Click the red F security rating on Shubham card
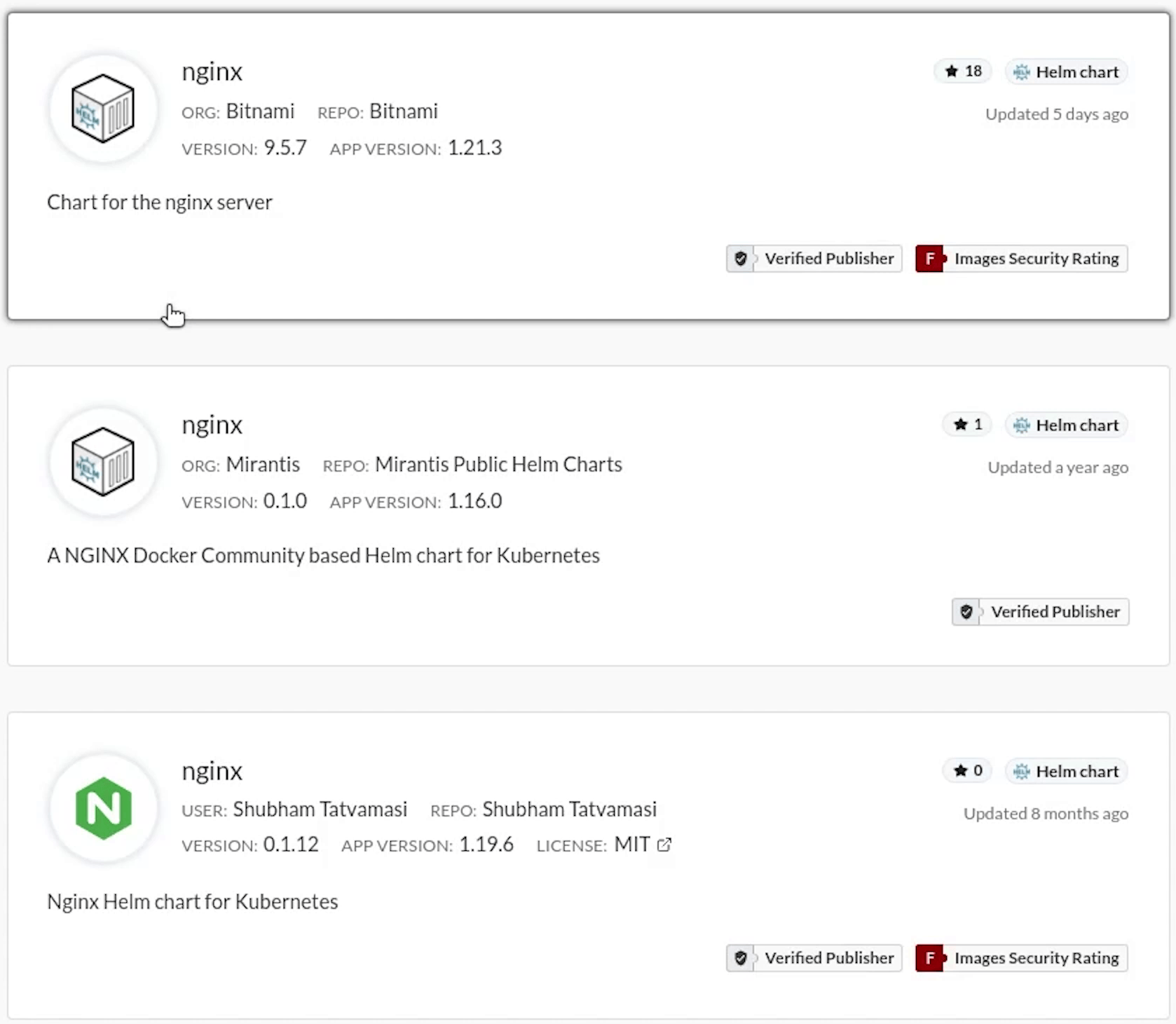Viewport: 1176px width, 1024px height. point(930,958)
